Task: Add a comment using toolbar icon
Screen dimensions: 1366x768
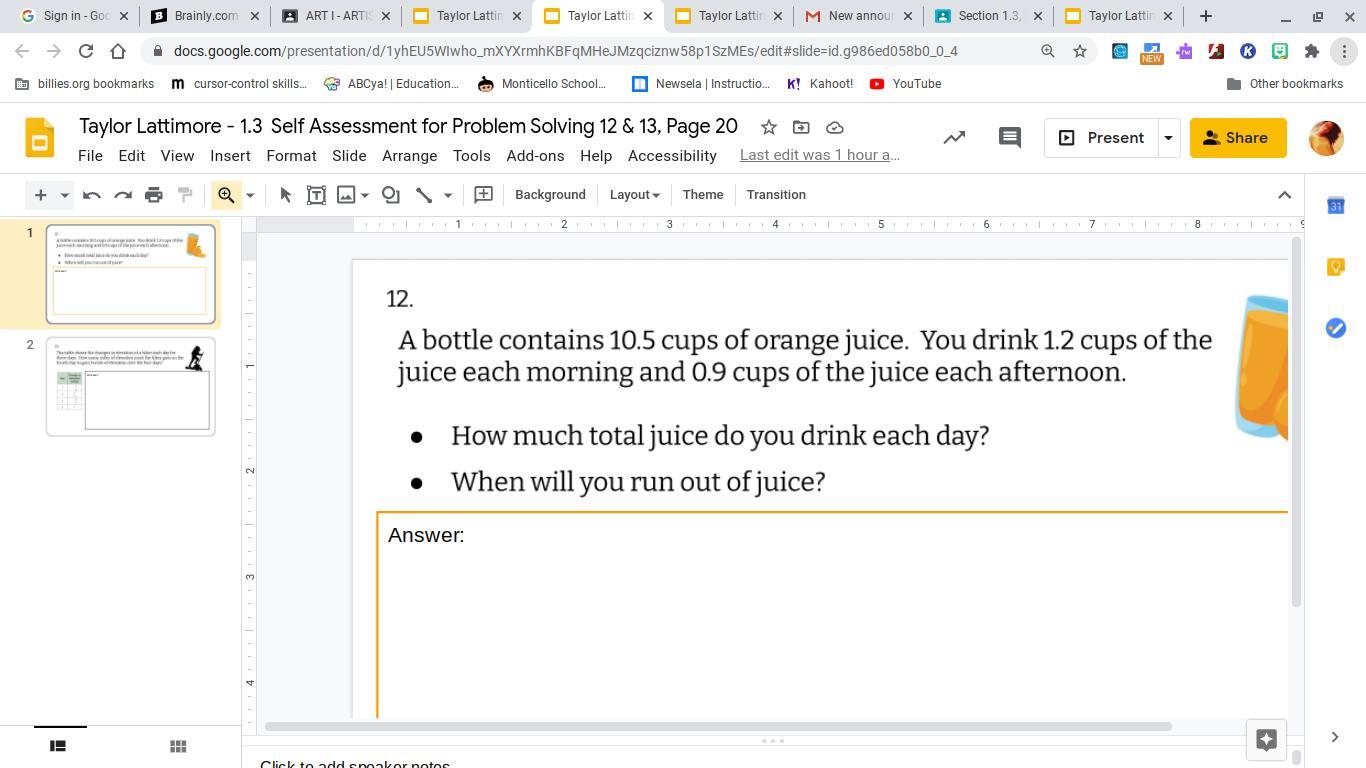Action: (x=483, y=195)
